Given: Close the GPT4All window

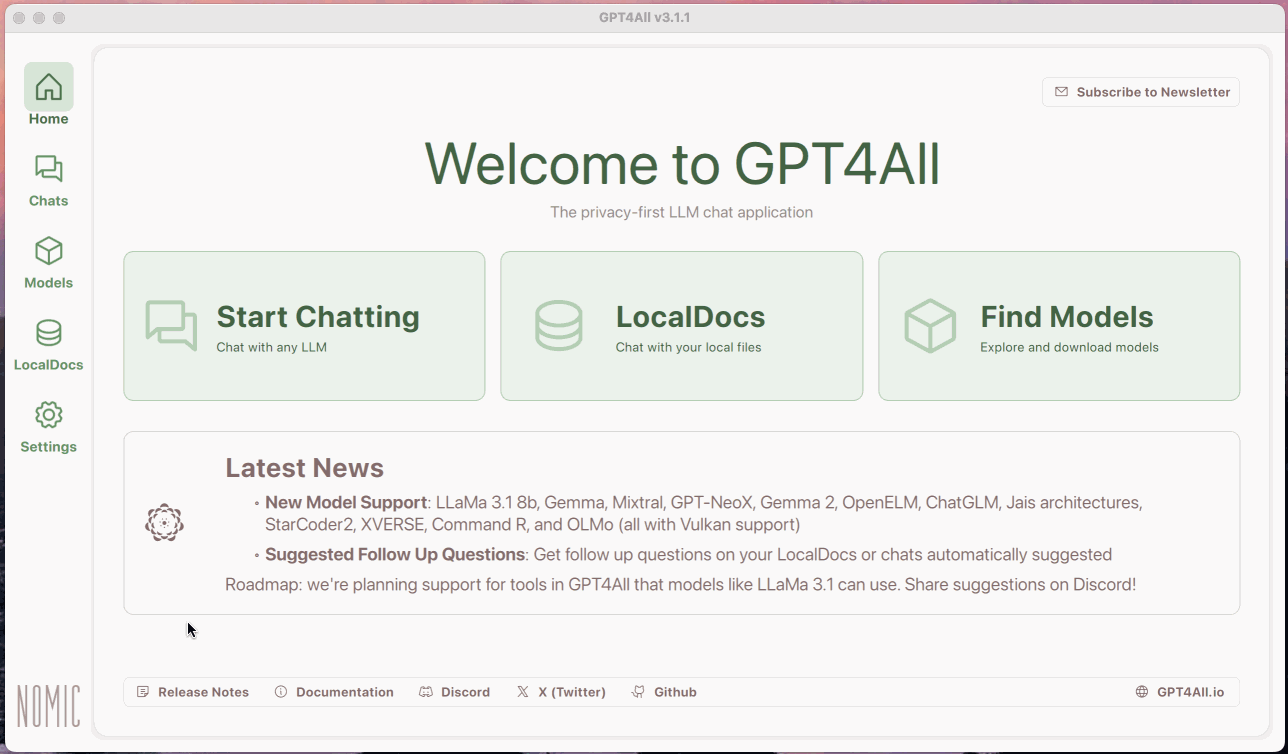Looking at the screenshot, I should pos(19,18).
